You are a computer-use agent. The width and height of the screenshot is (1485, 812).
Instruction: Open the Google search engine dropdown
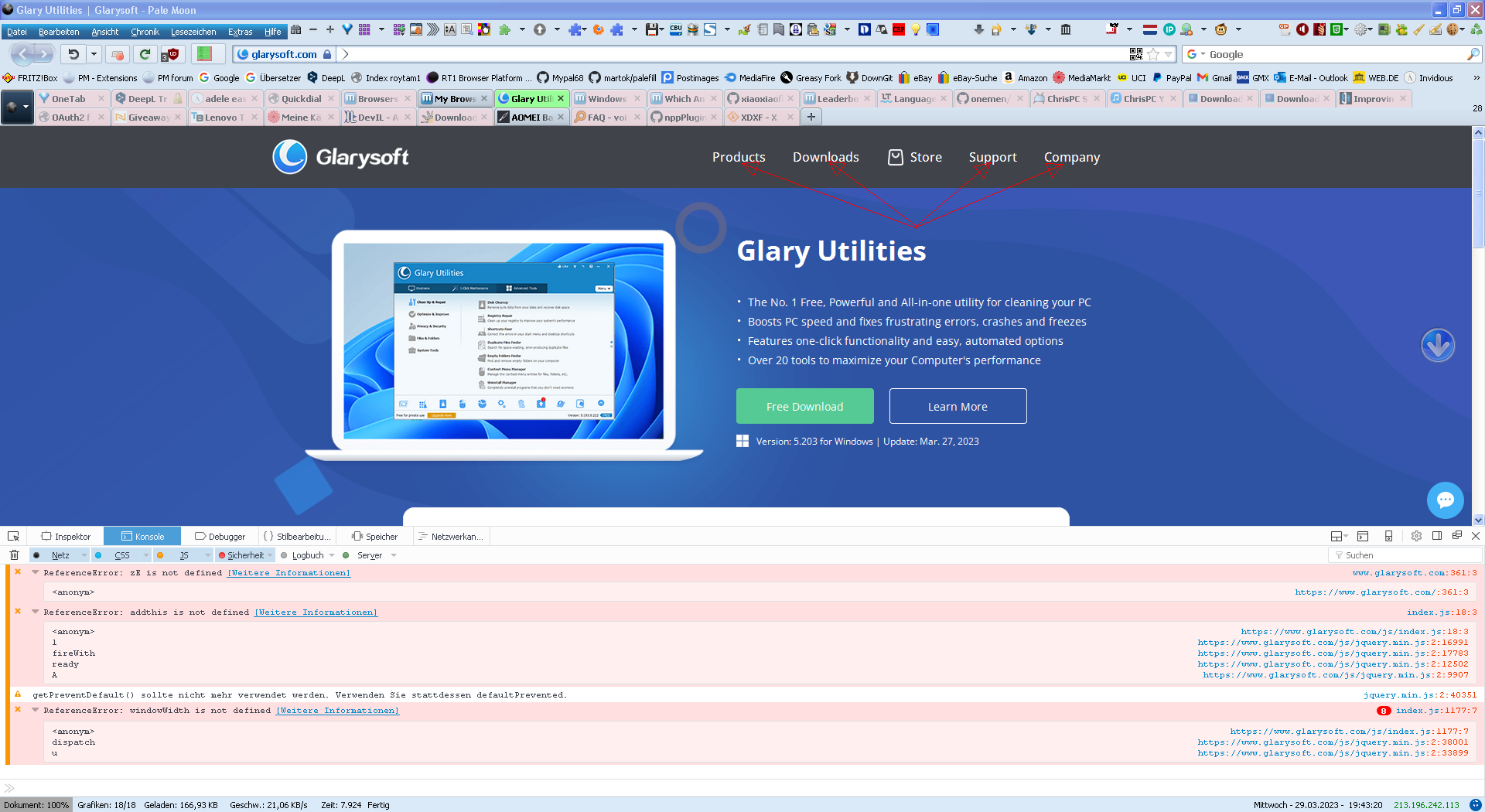1197,54
